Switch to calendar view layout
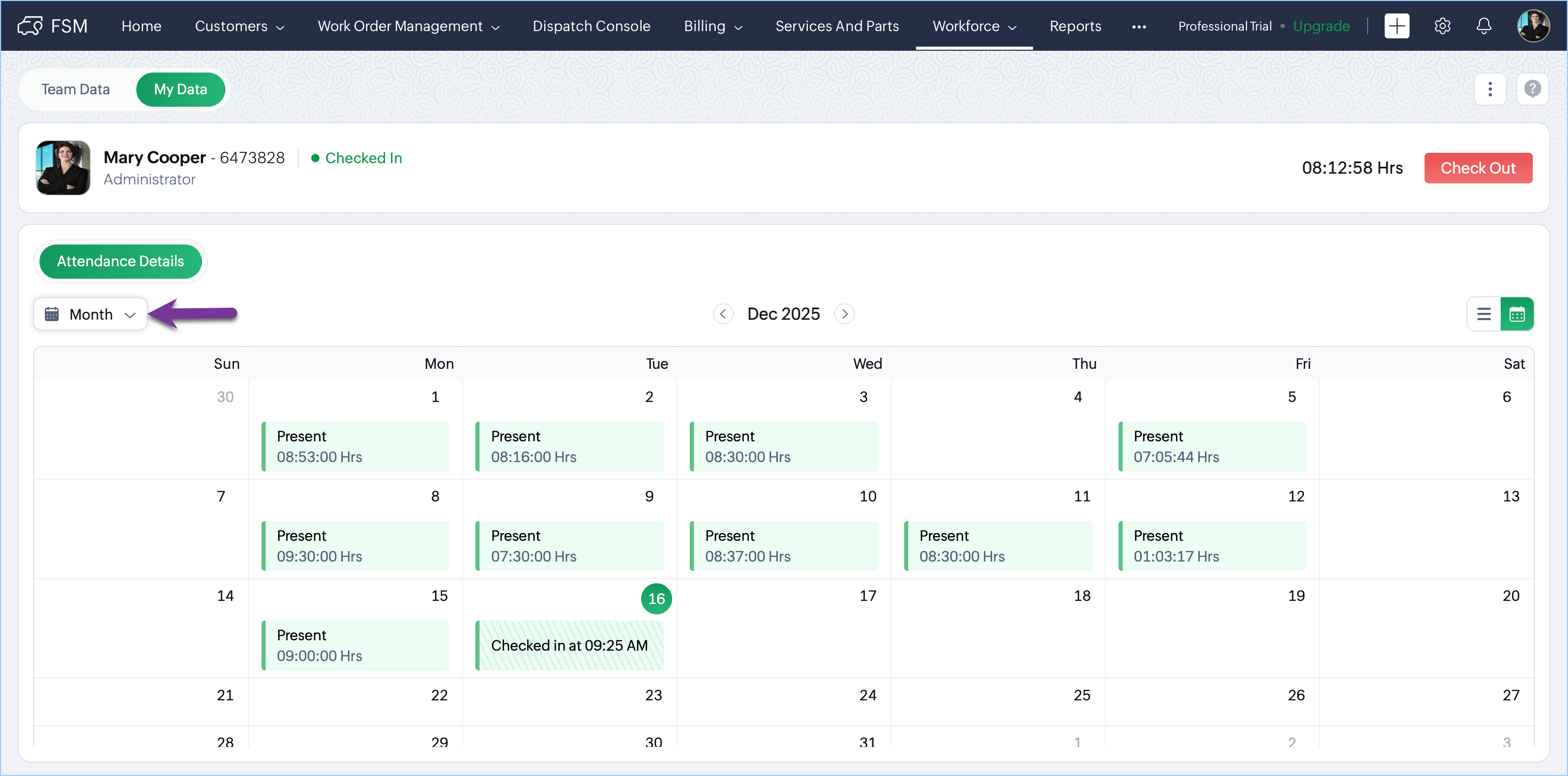This screenshot has height=776, width=1568. click(x=1517, y=314)
